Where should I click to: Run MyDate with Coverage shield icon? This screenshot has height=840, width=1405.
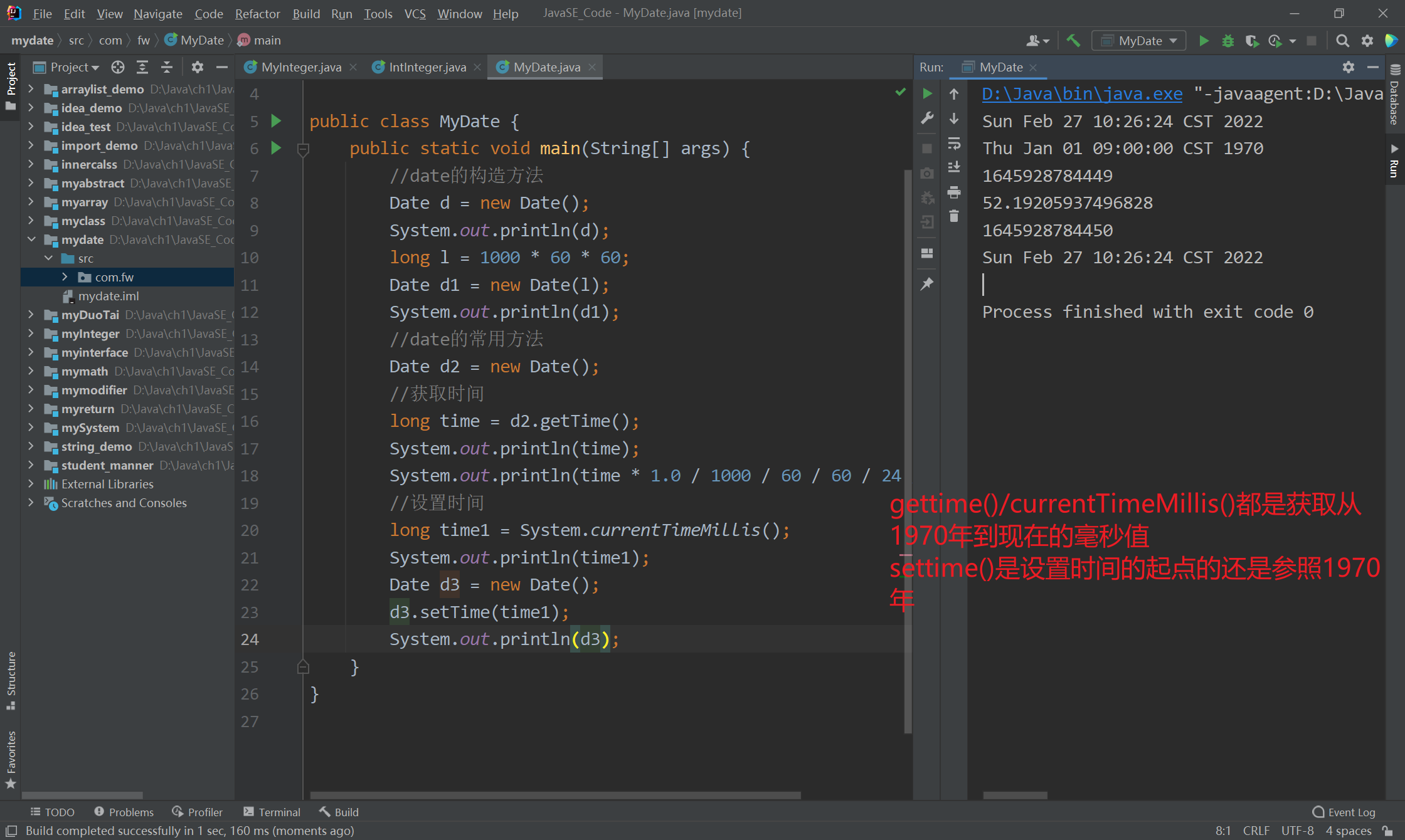(x=1251, y=40)
